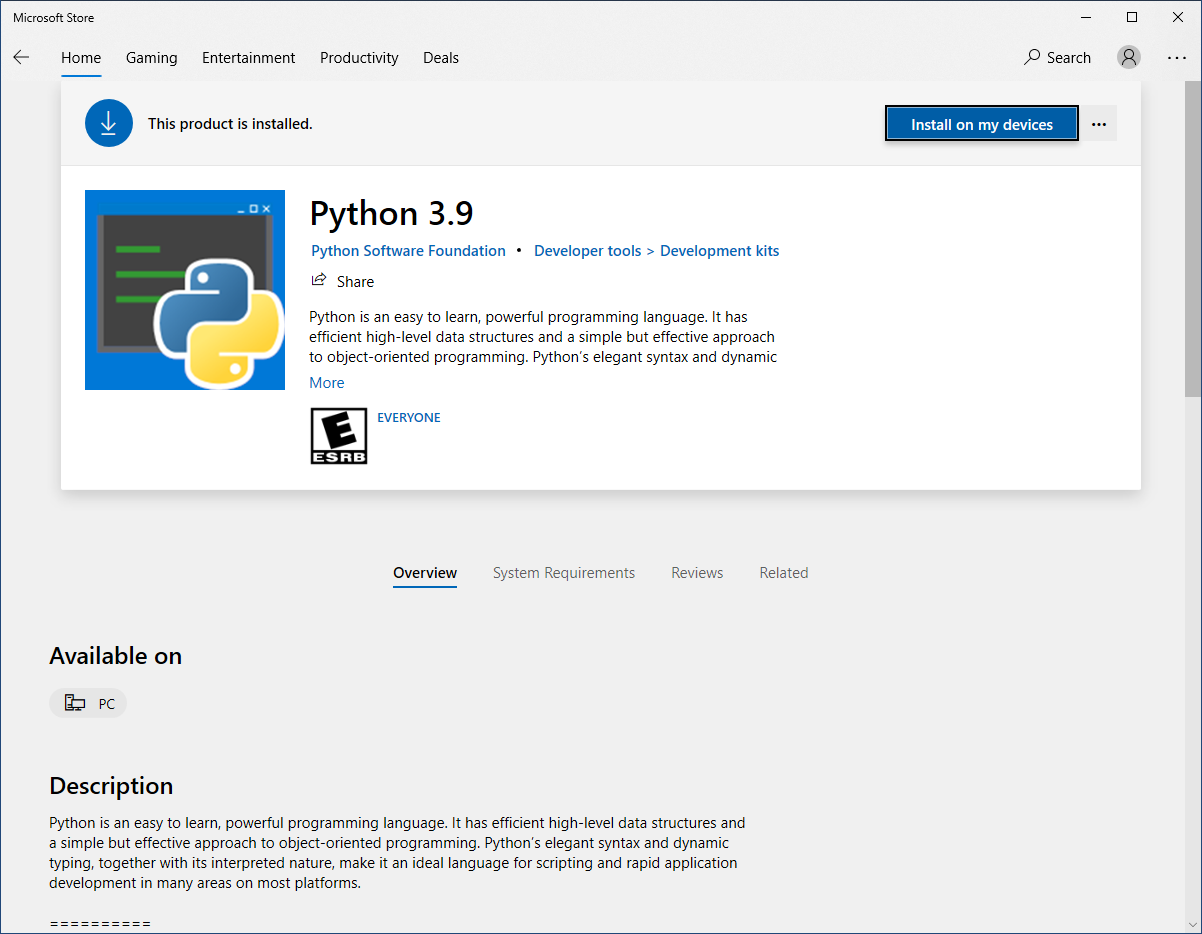Click the Share icon

pos(319,280)
